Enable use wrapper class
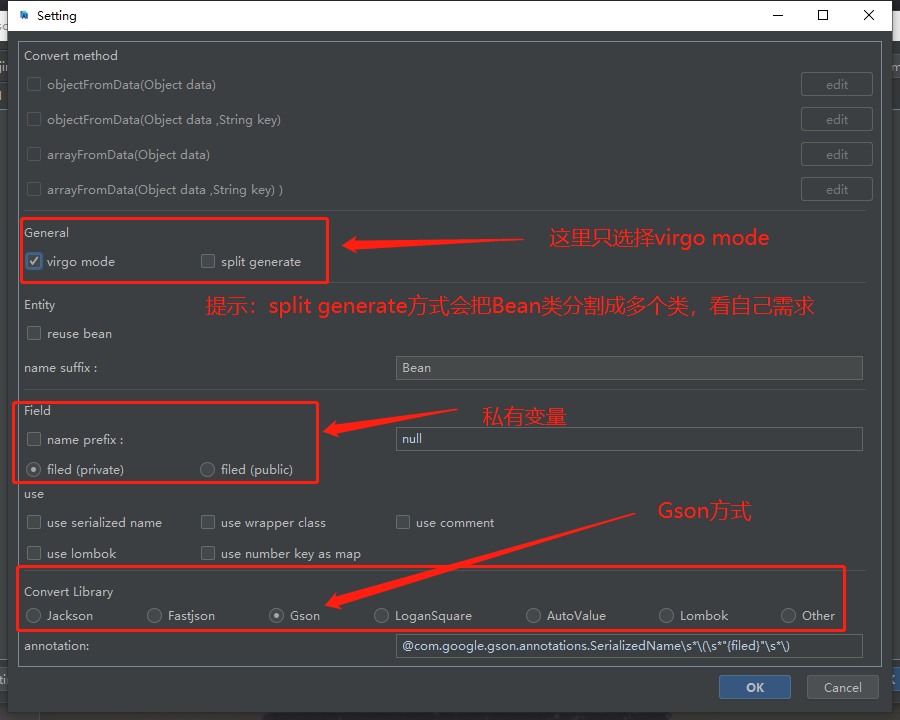Screen dimensions: 900x720 [208, 522]
